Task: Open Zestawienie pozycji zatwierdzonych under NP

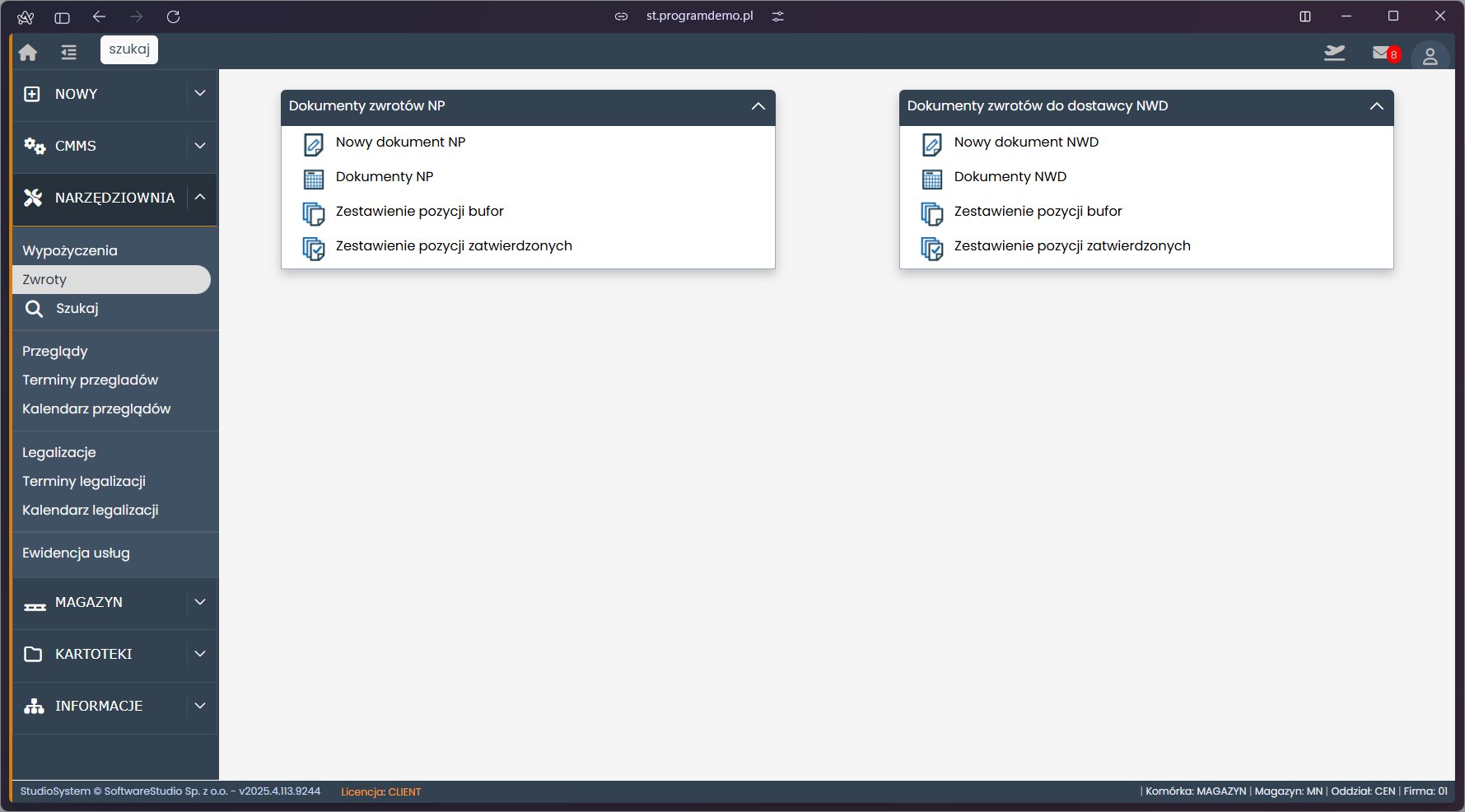Action: tap(453, 245)
